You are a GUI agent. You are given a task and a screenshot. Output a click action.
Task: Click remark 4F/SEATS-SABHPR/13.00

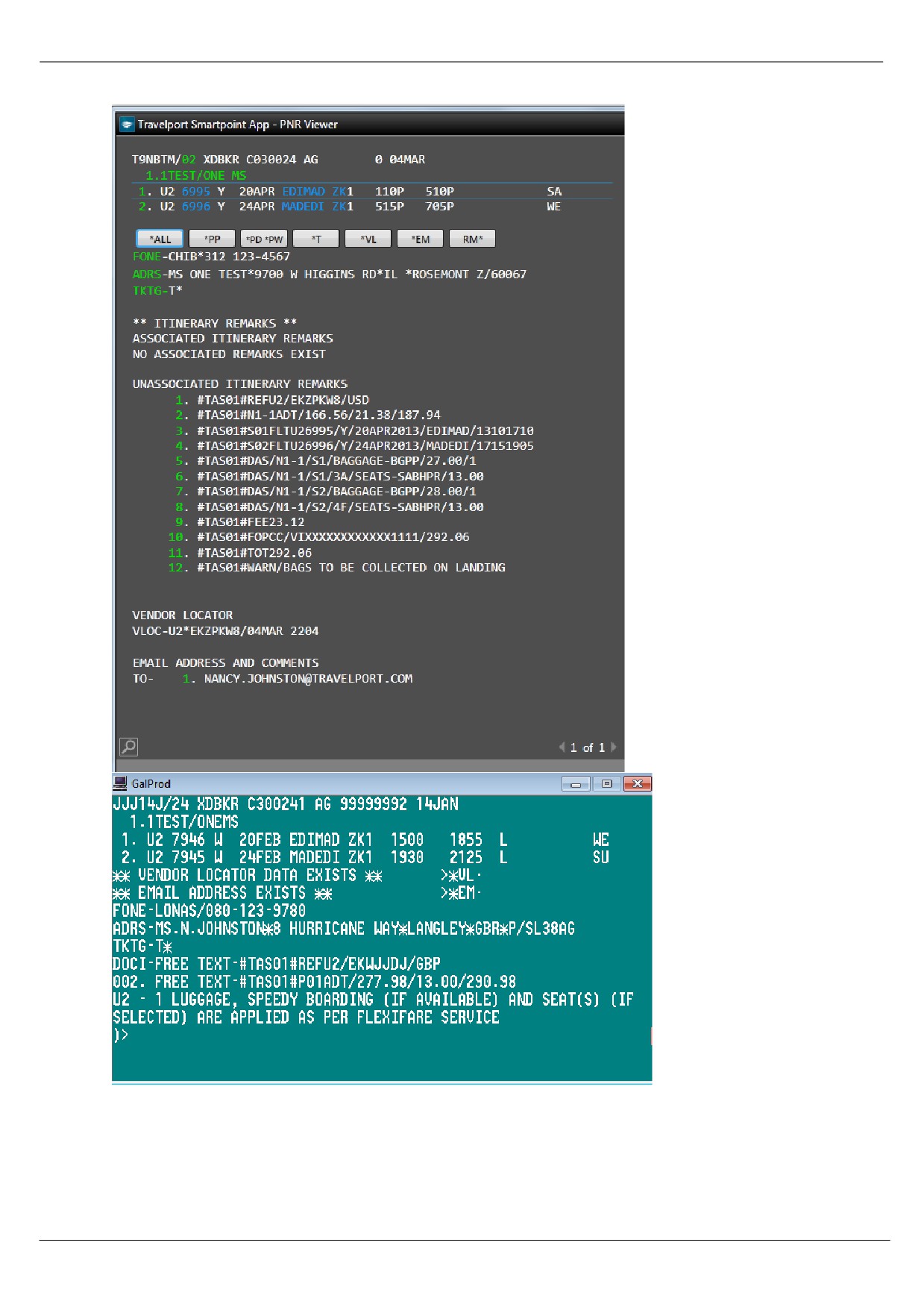[340, 507]
